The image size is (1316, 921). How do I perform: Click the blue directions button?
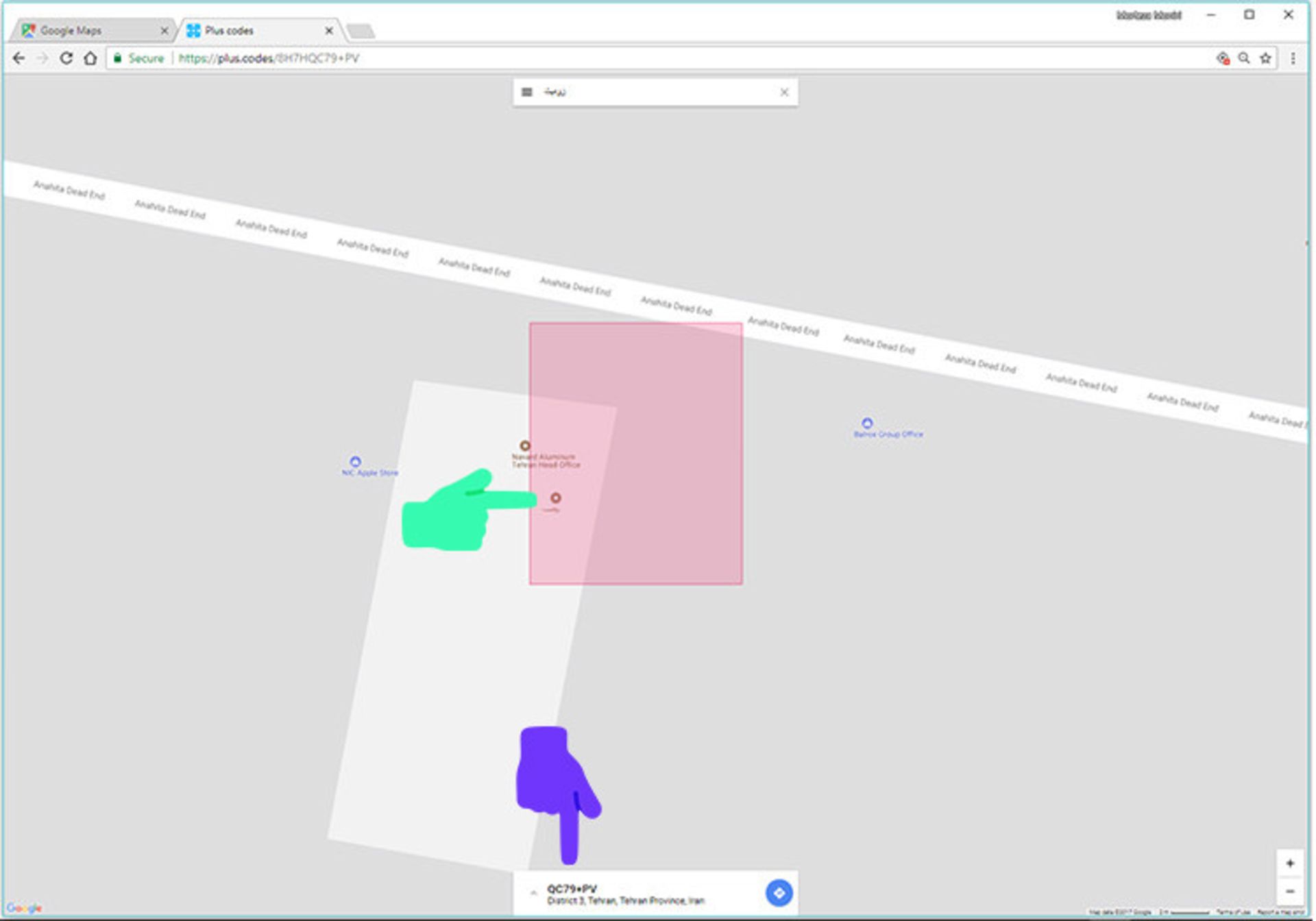pos(779,893)
